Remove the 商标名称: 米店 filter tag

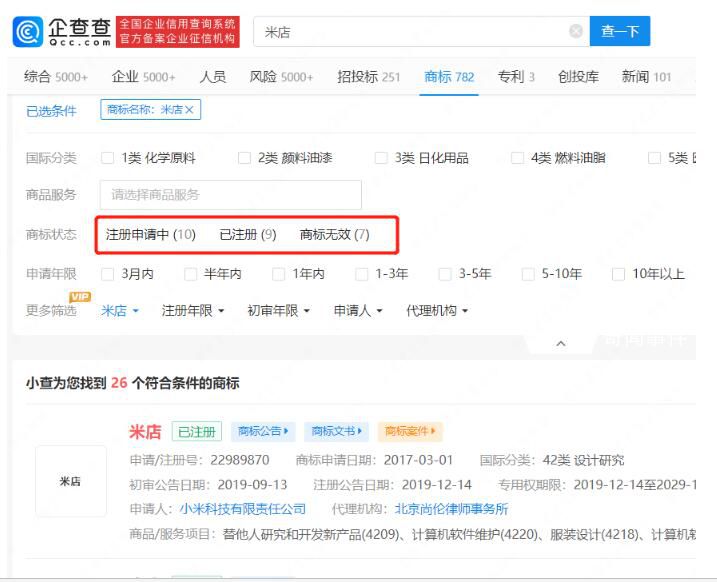click(x=189, y=110)
